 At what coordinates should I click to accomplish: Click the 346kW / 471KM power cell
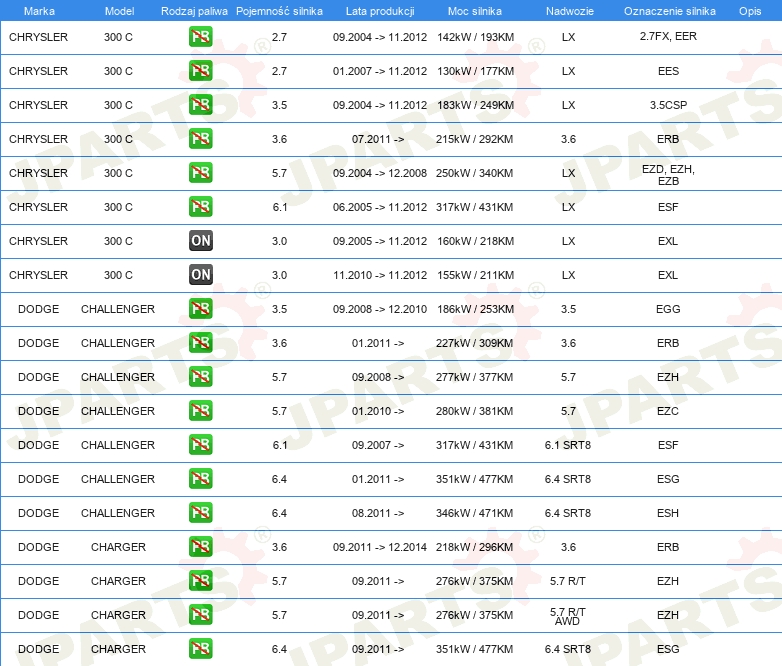[x=475, y=513]
